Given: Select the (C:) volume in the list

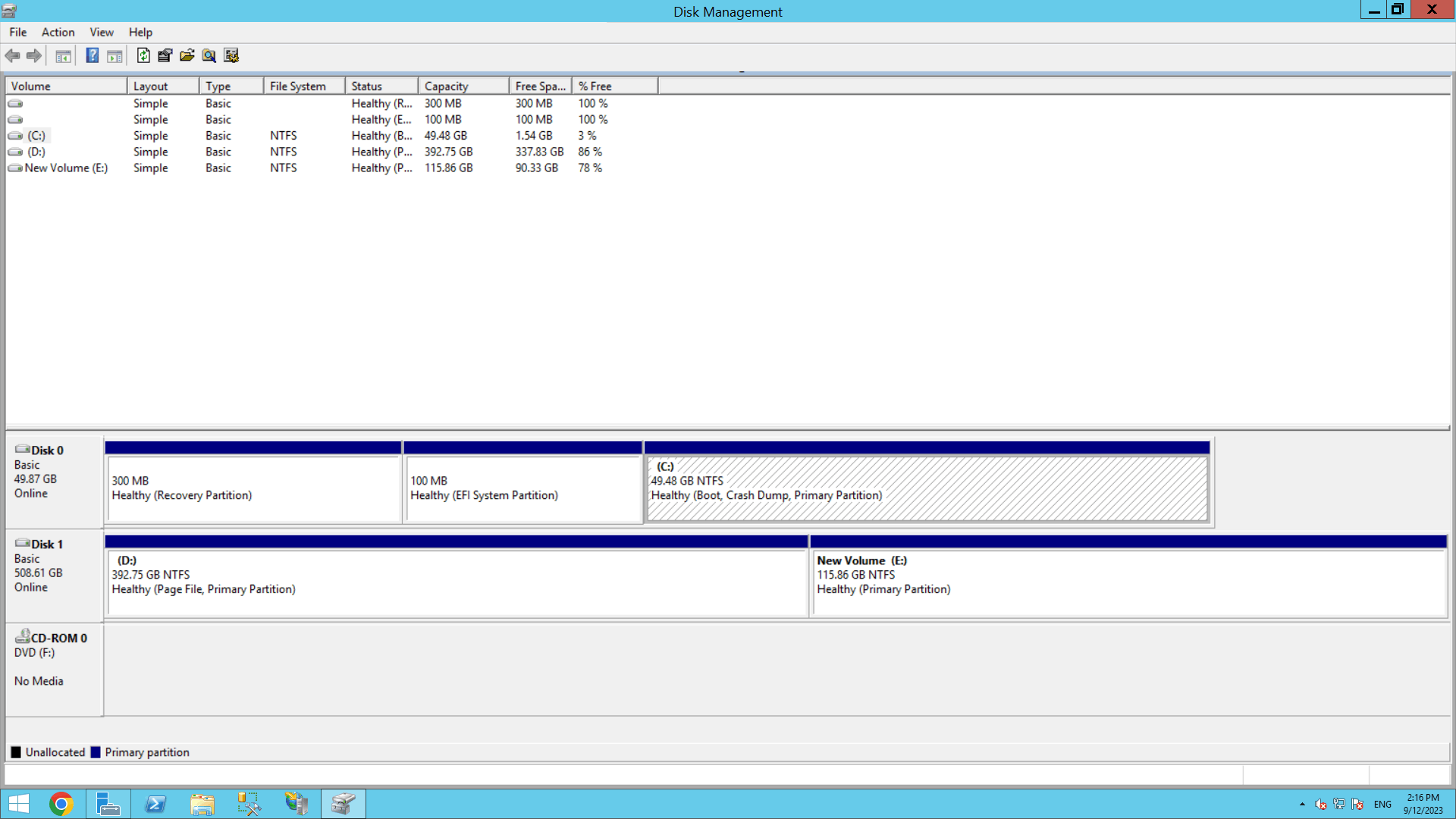Looking at the screenshot, I should [x=36, y=136].
